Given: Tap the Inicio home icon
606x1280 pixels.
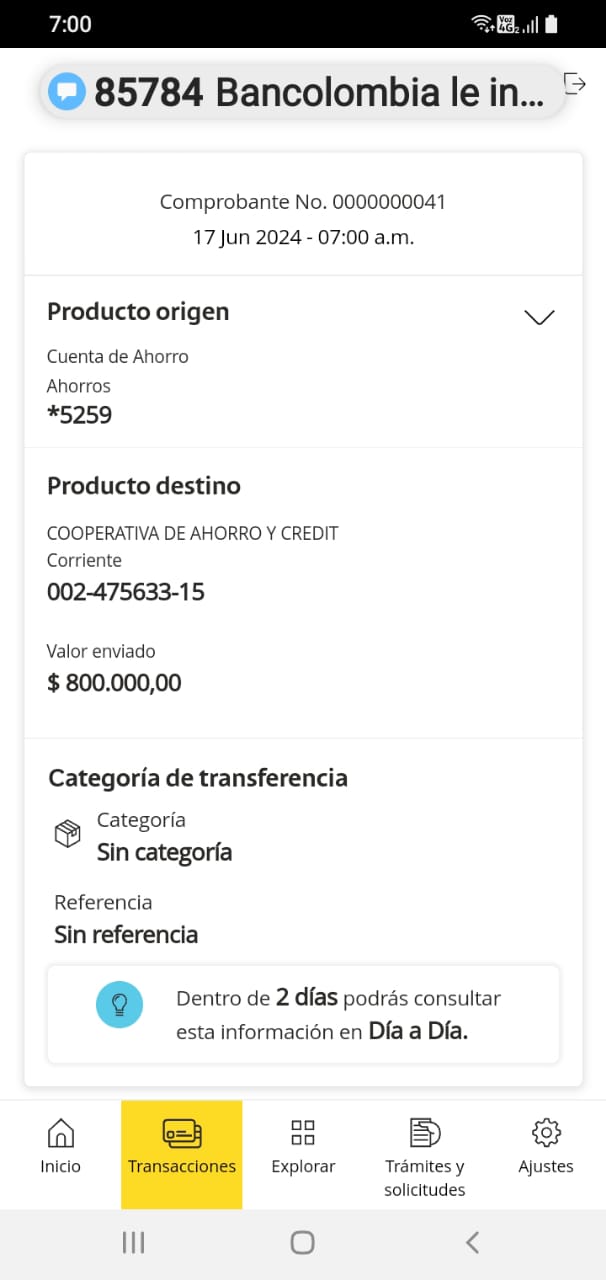Looking at the screenshot, I should tap(61, 1133).
